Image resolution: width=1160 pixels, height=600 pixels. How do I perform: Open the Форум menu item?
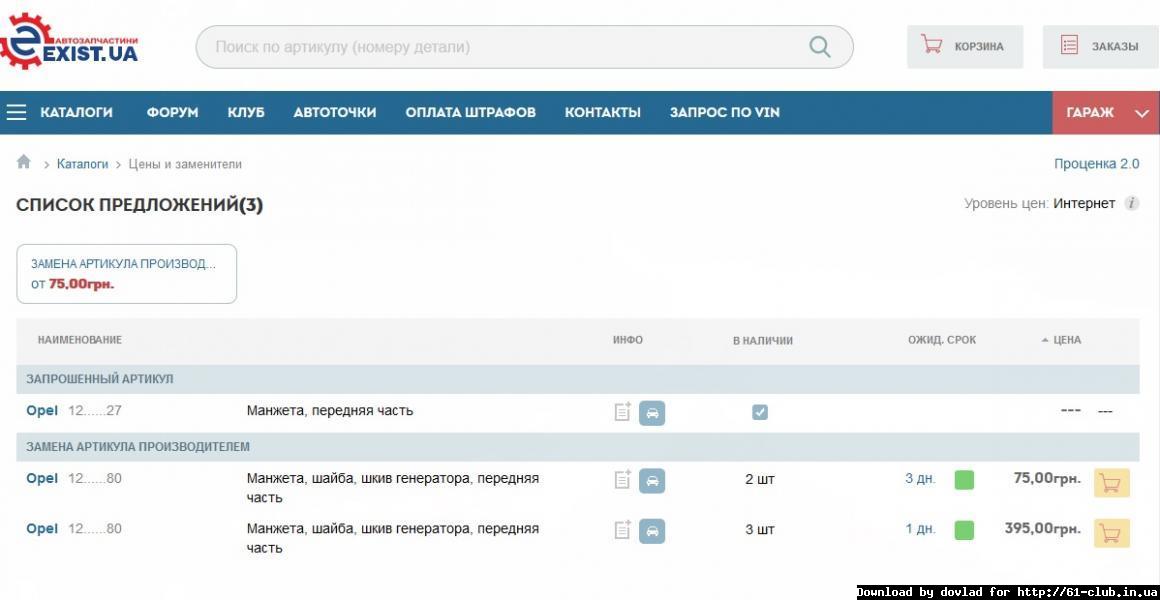(x=172, y=113)
